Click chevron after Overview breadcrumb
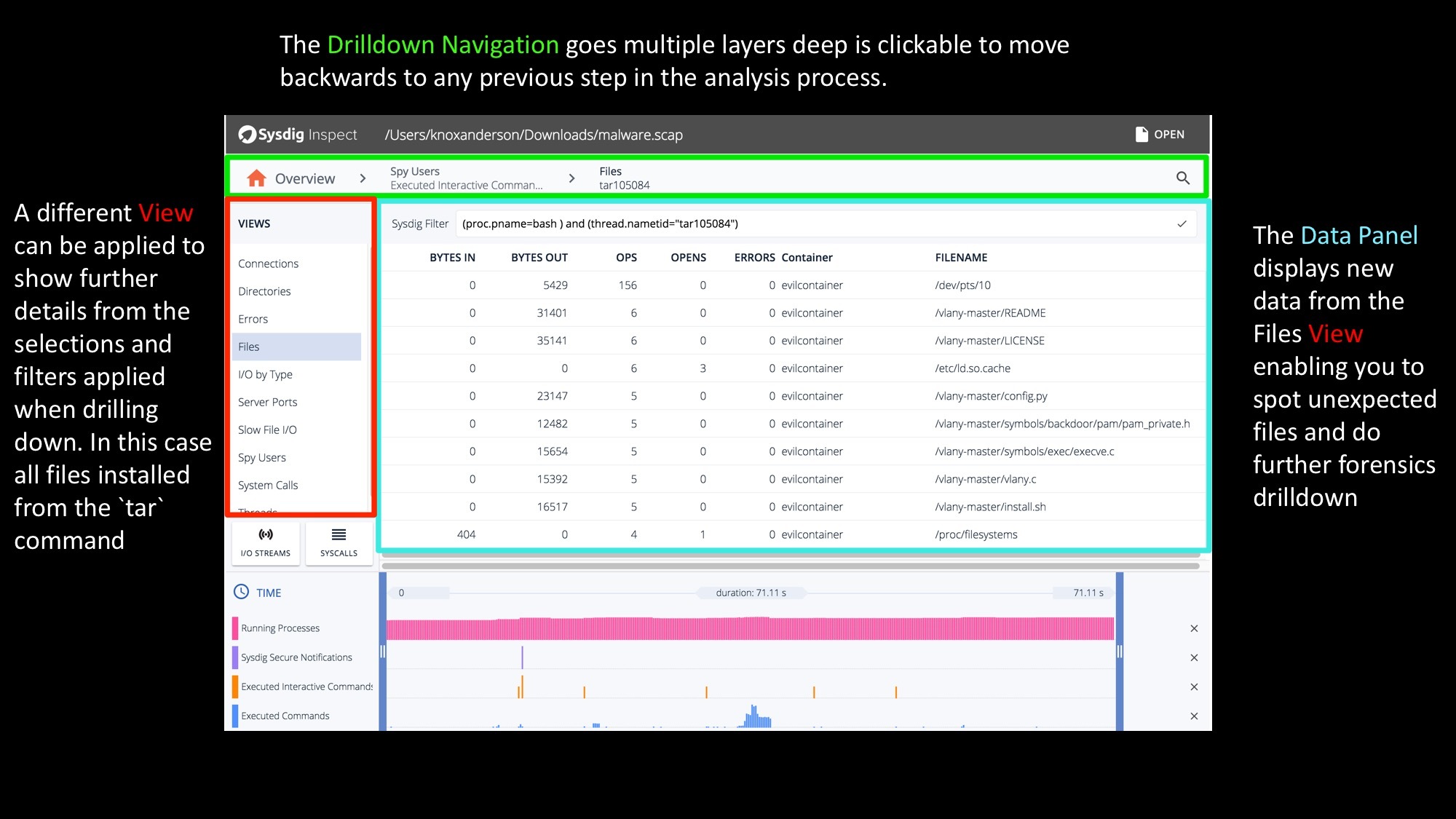 pyautogui.click(x=363, y=178)
